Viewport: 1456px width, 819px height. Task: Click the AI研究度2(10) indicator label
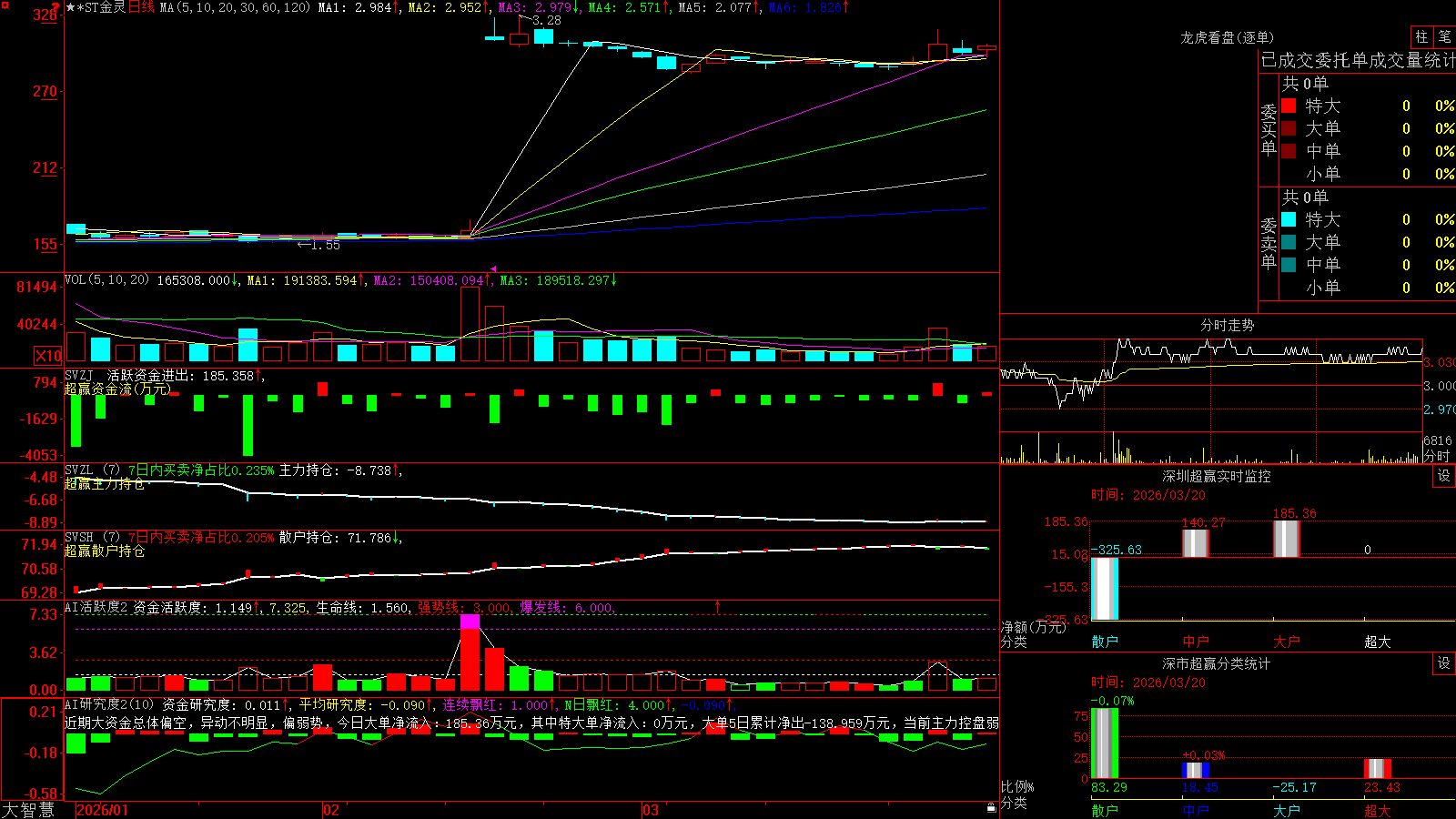110,704
